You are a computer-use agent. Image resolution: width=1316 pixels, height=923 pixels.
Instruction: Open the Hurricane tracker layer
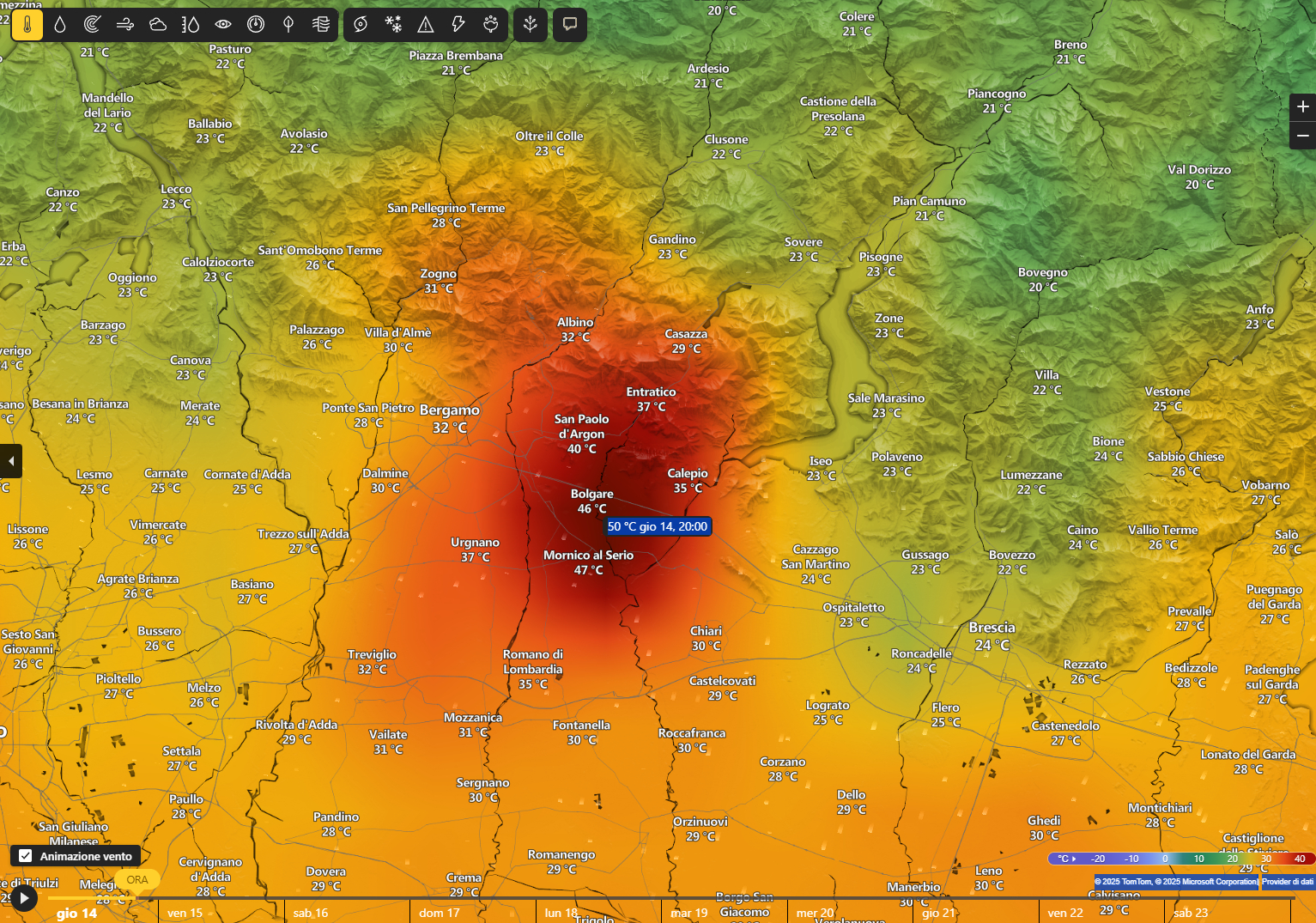point(361,25)
